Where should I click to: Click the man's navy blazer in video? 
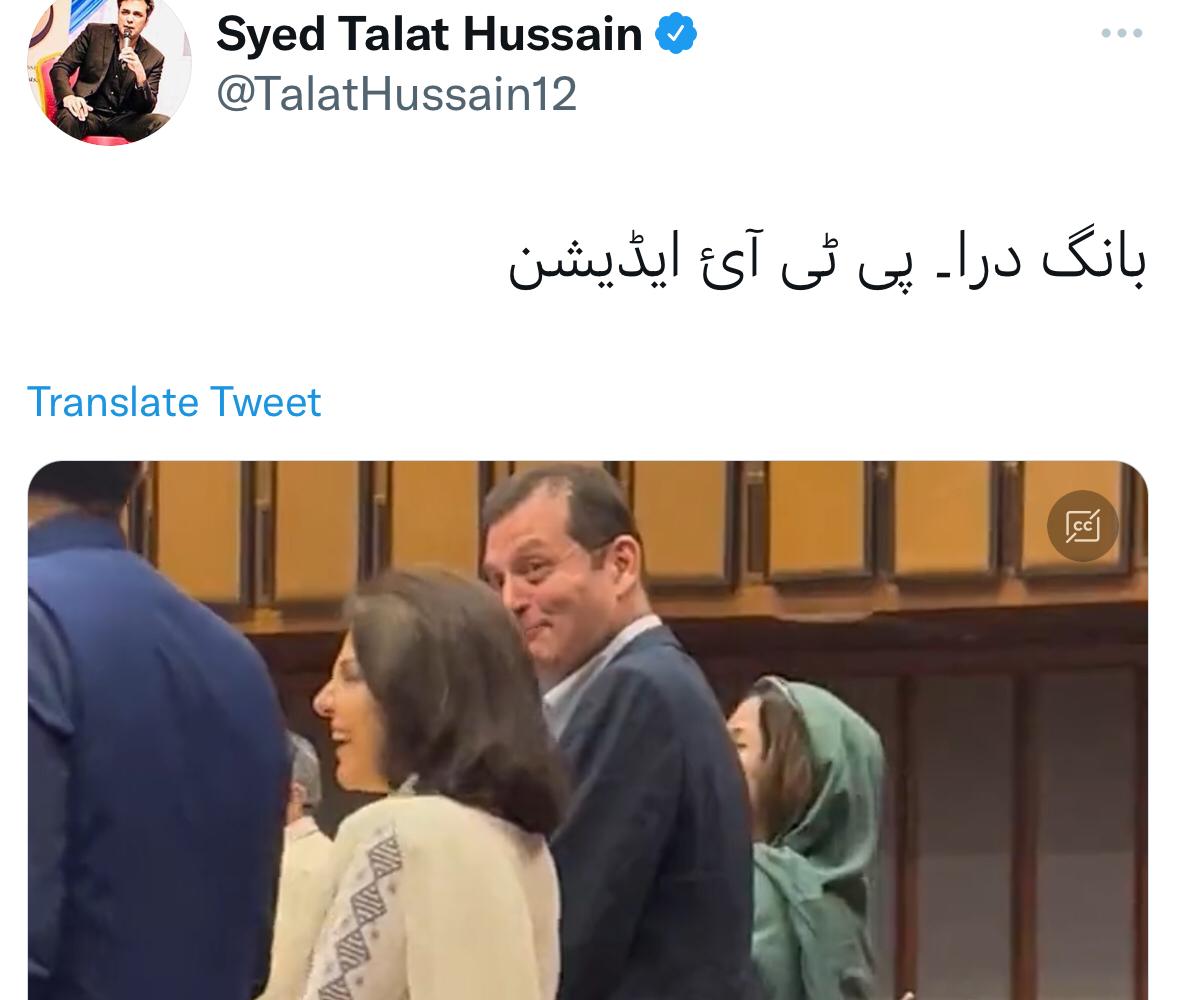click(x=654, y=811)
